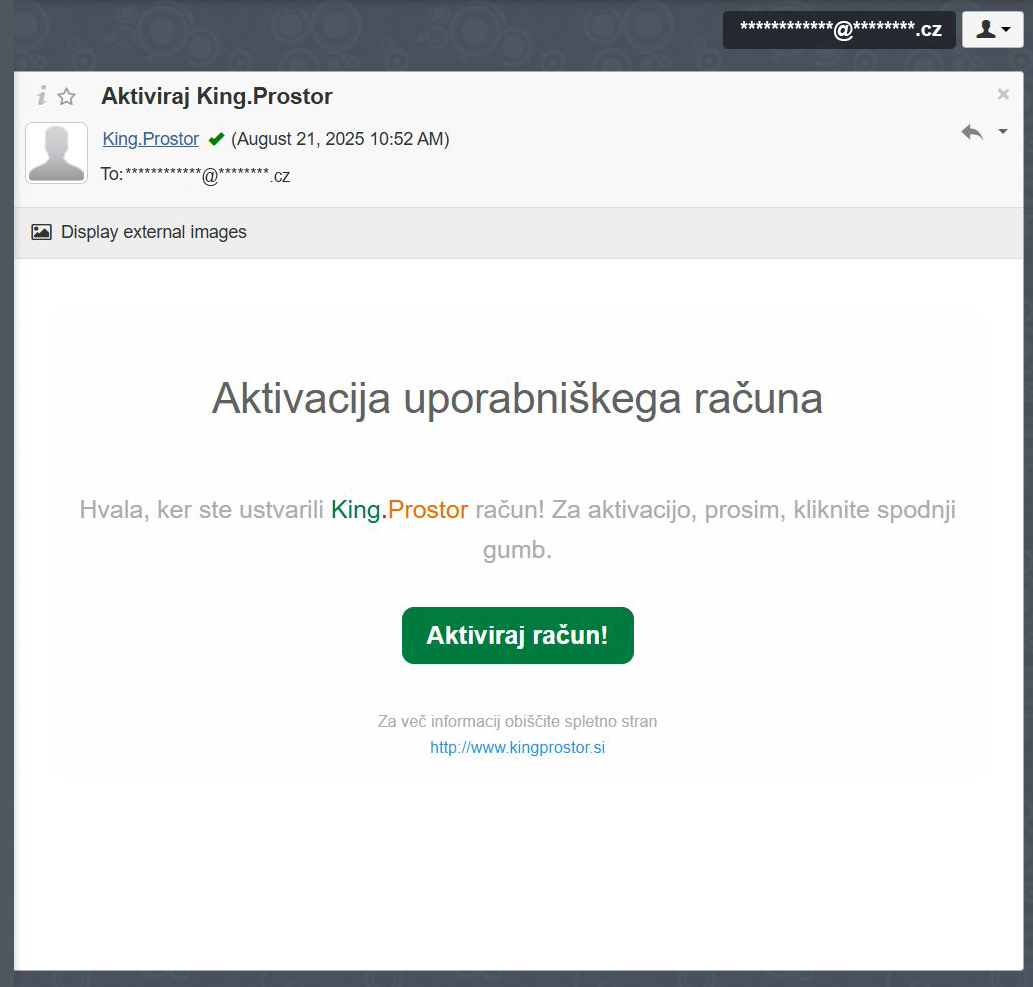
Task: Click the sender avatar picture
Action: 57,153
